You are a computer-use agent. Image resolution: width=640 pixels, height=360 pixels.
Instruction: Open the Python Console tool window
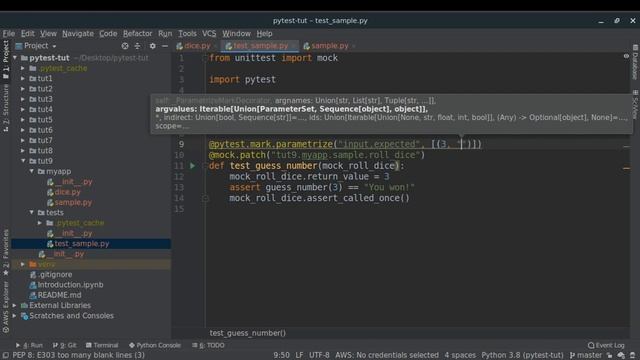click(x=155, y=345)
